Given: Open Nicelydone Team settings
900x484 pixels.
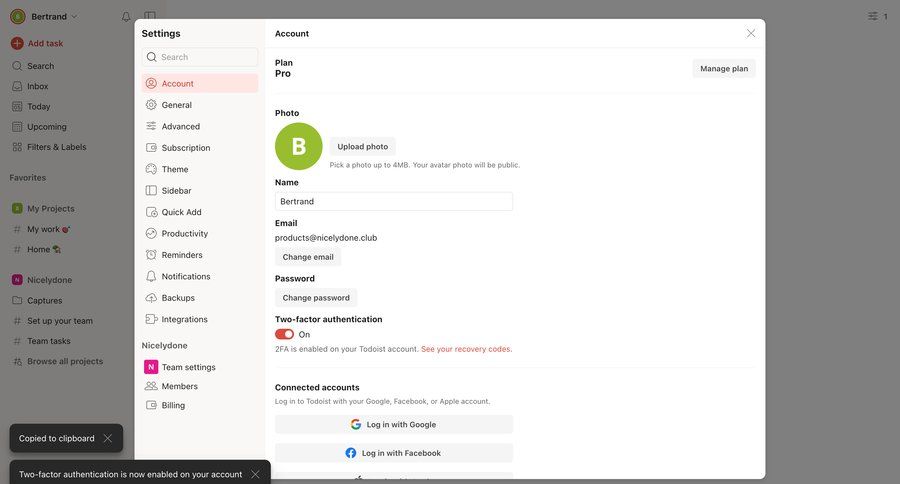Looking at the screenshot, I should click(x=200, y=367).
